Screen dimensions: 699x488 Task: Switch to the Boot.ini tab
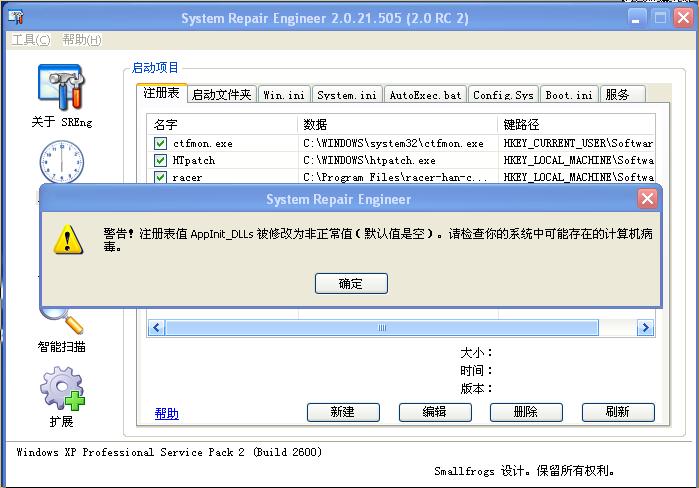click(569, 94)
